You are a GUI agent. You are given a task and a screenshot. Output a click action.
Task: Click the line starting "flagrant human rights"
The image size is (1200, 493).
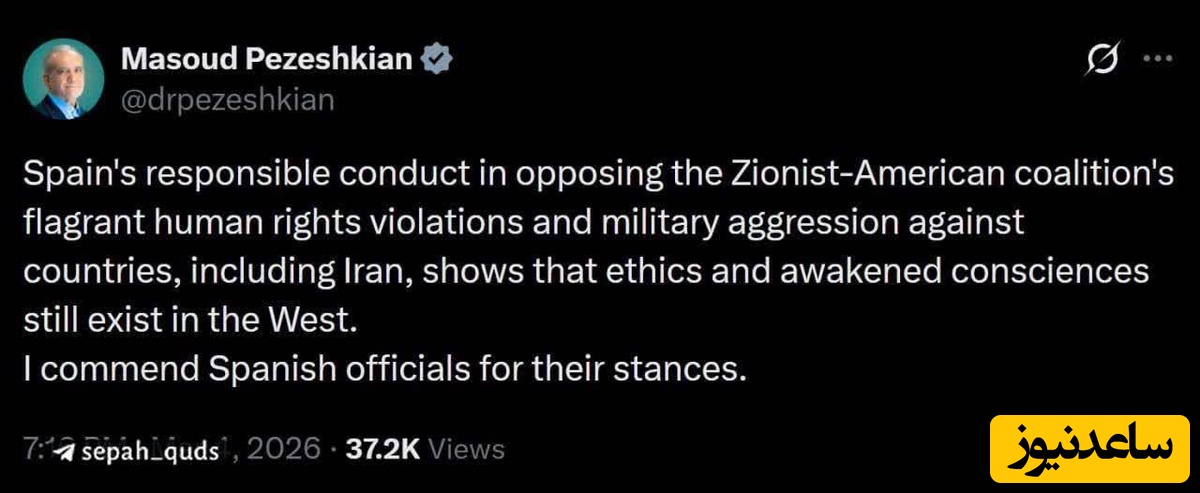click(x=523, y=223)
